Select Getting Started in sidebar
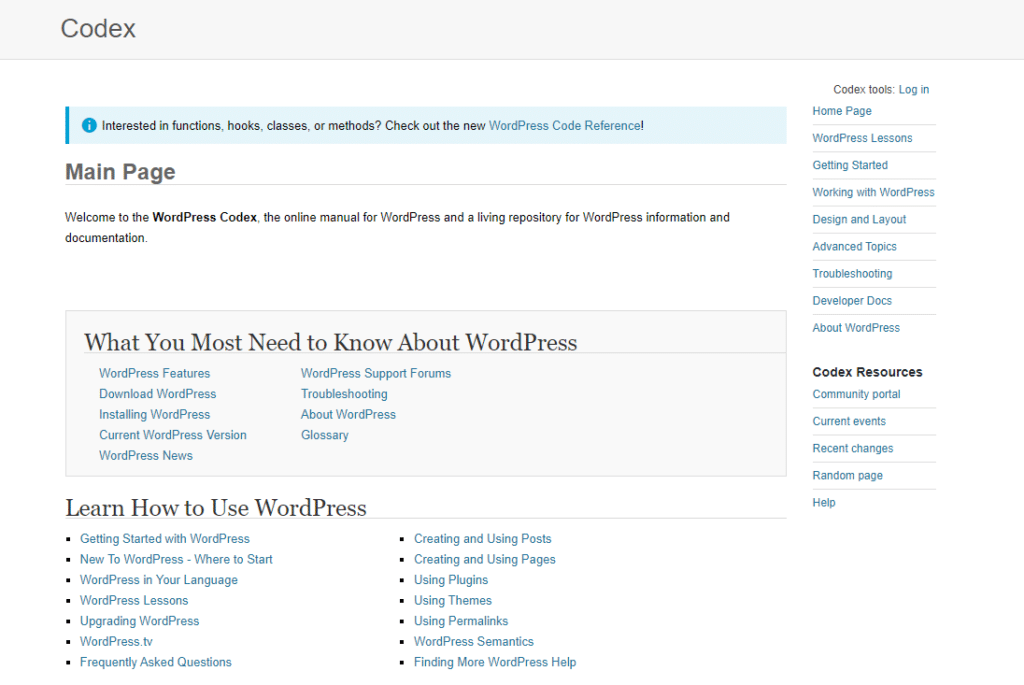This screenshot has height=685, width=1024. 850,165
